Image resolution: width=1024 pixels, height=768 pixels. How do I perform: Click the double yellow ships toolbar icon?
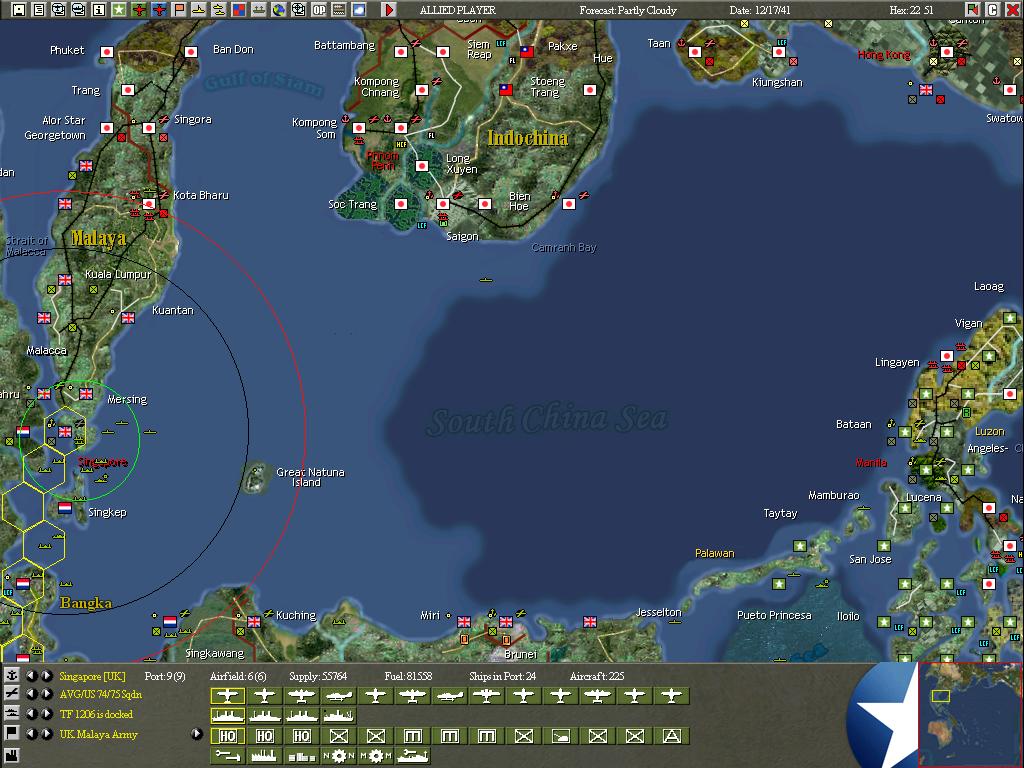coord(219,10)
